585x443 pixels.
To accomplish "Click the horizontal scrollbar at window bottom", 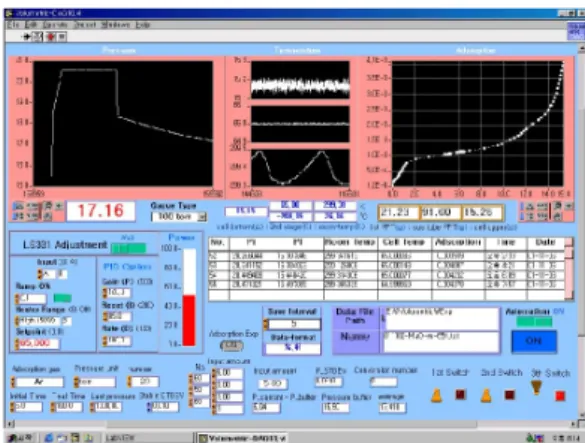I will (291, 424).
